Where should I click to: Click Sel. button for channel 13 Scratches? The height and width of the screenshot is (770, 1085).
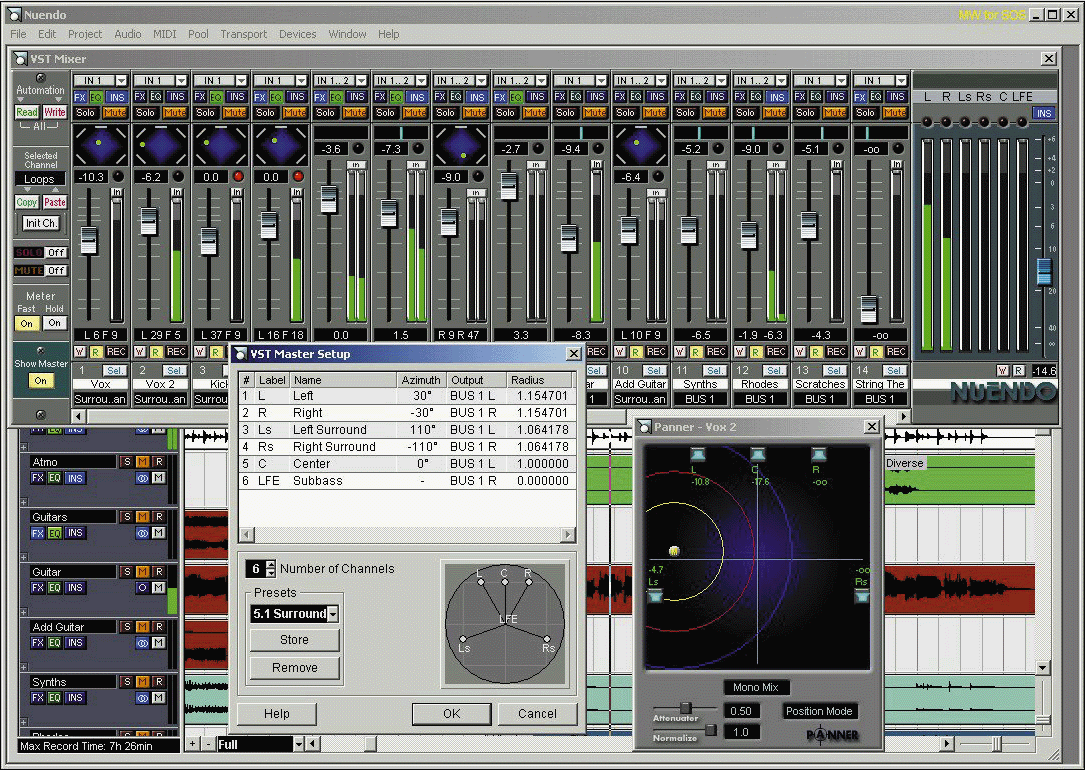(835, 371)
